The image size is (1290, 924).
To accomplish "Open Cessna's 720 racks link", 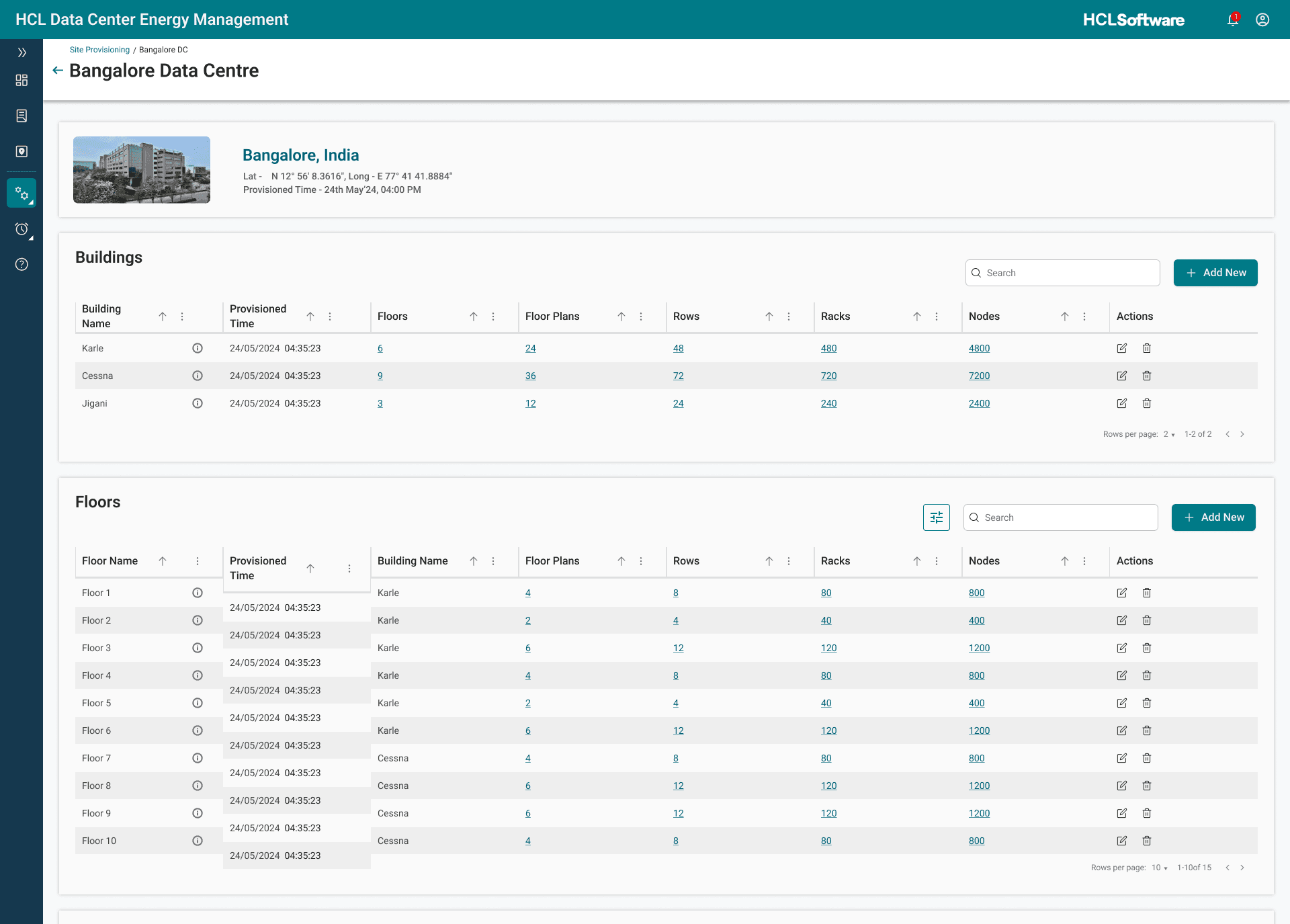I will tap(828, 376).
